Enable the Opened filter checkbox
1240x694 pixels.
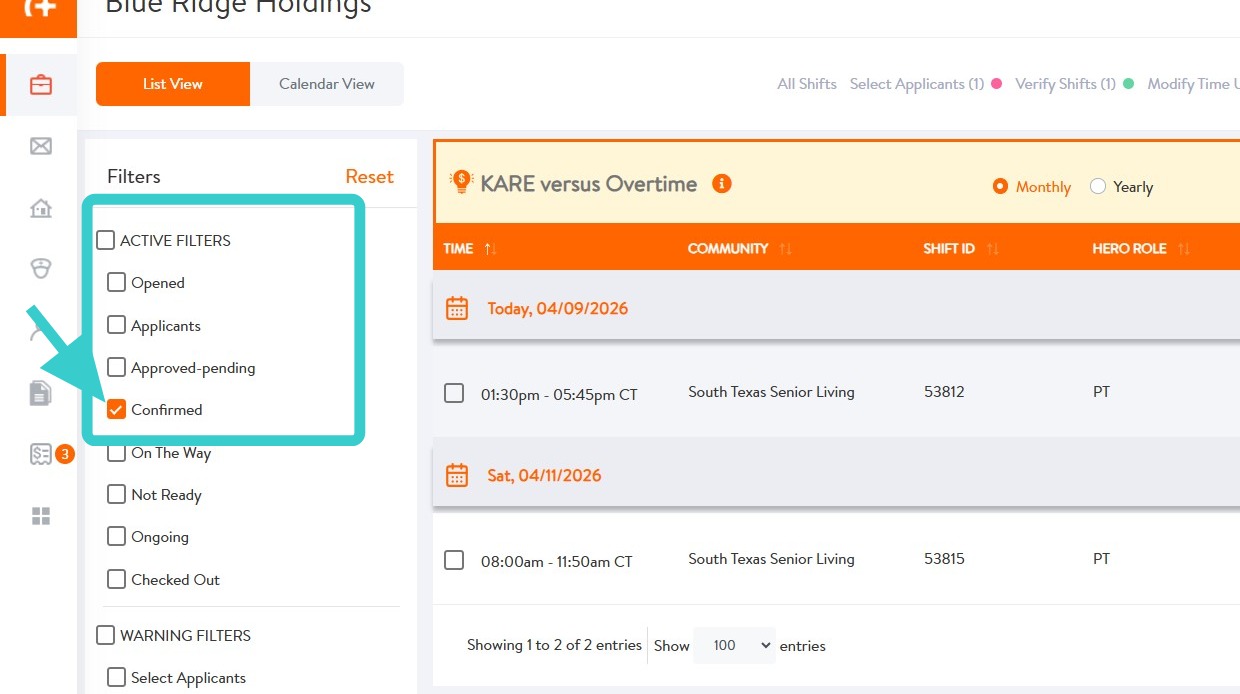[117, 283]
